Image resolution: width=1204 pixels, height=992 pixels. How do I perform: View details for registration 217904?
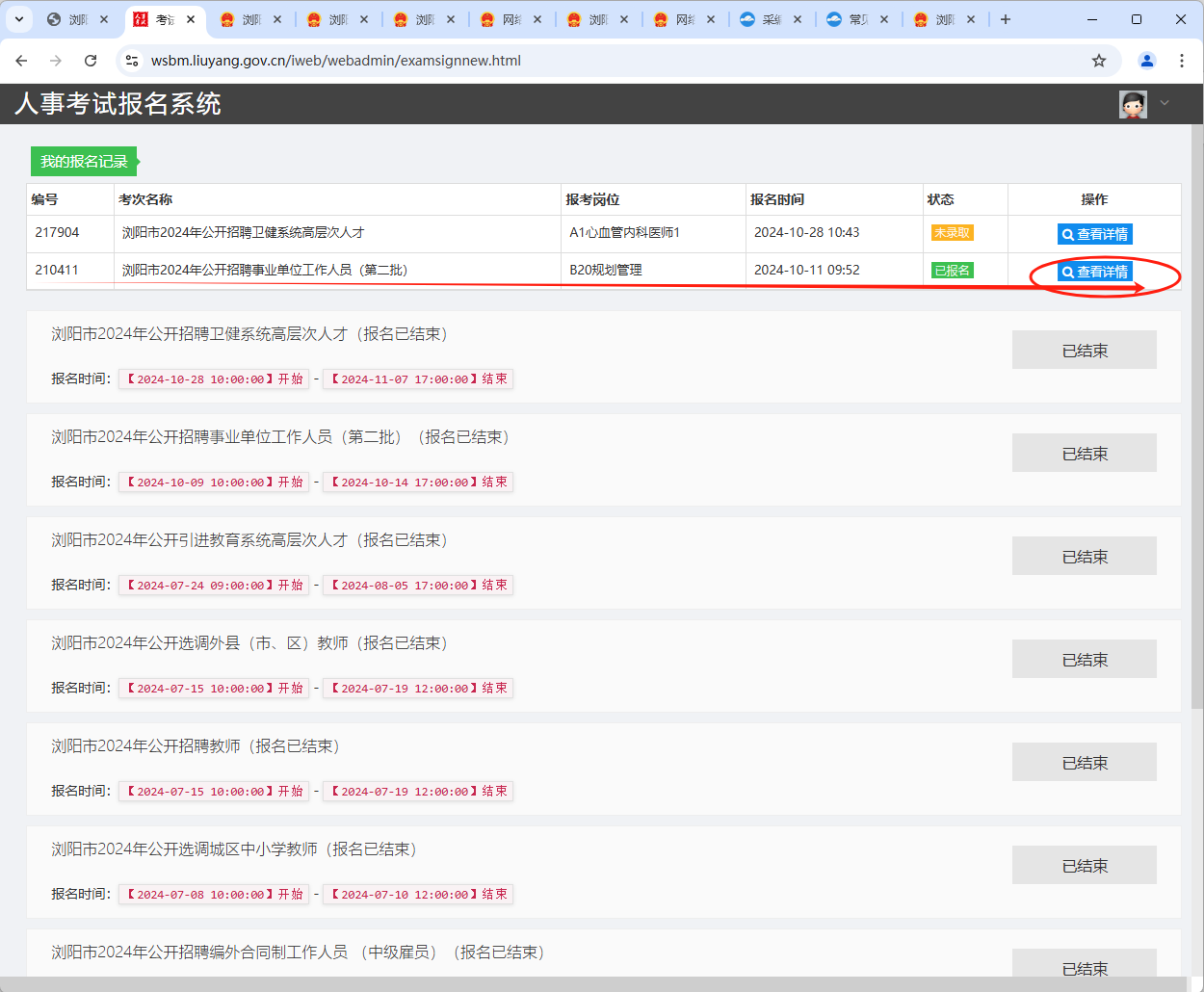point(1094,234)
